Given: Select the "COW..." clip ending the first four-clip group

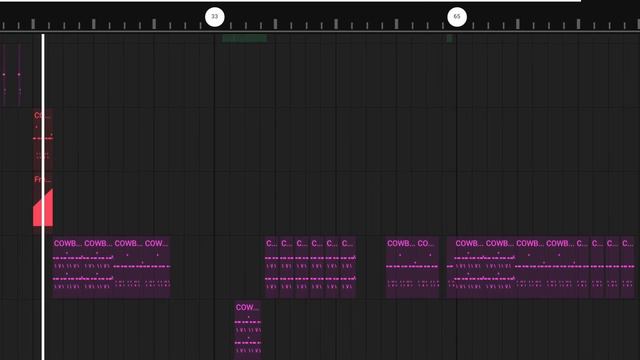Looking at the screenshot, I should point(157,267).
